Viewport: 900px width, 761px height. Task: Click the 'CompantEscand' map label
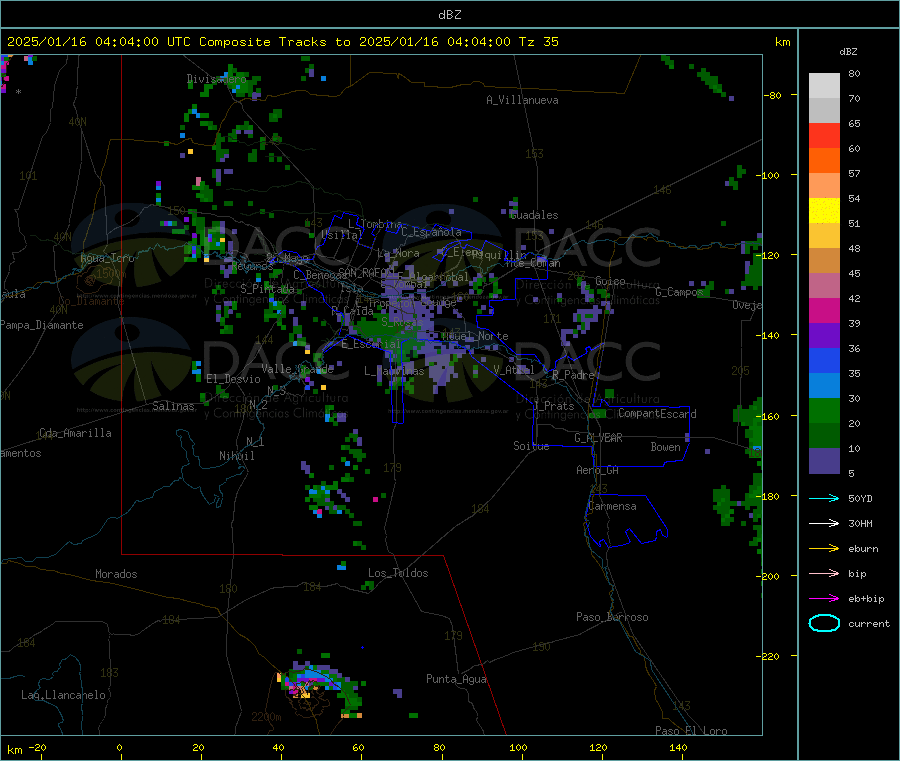point(657,414)
